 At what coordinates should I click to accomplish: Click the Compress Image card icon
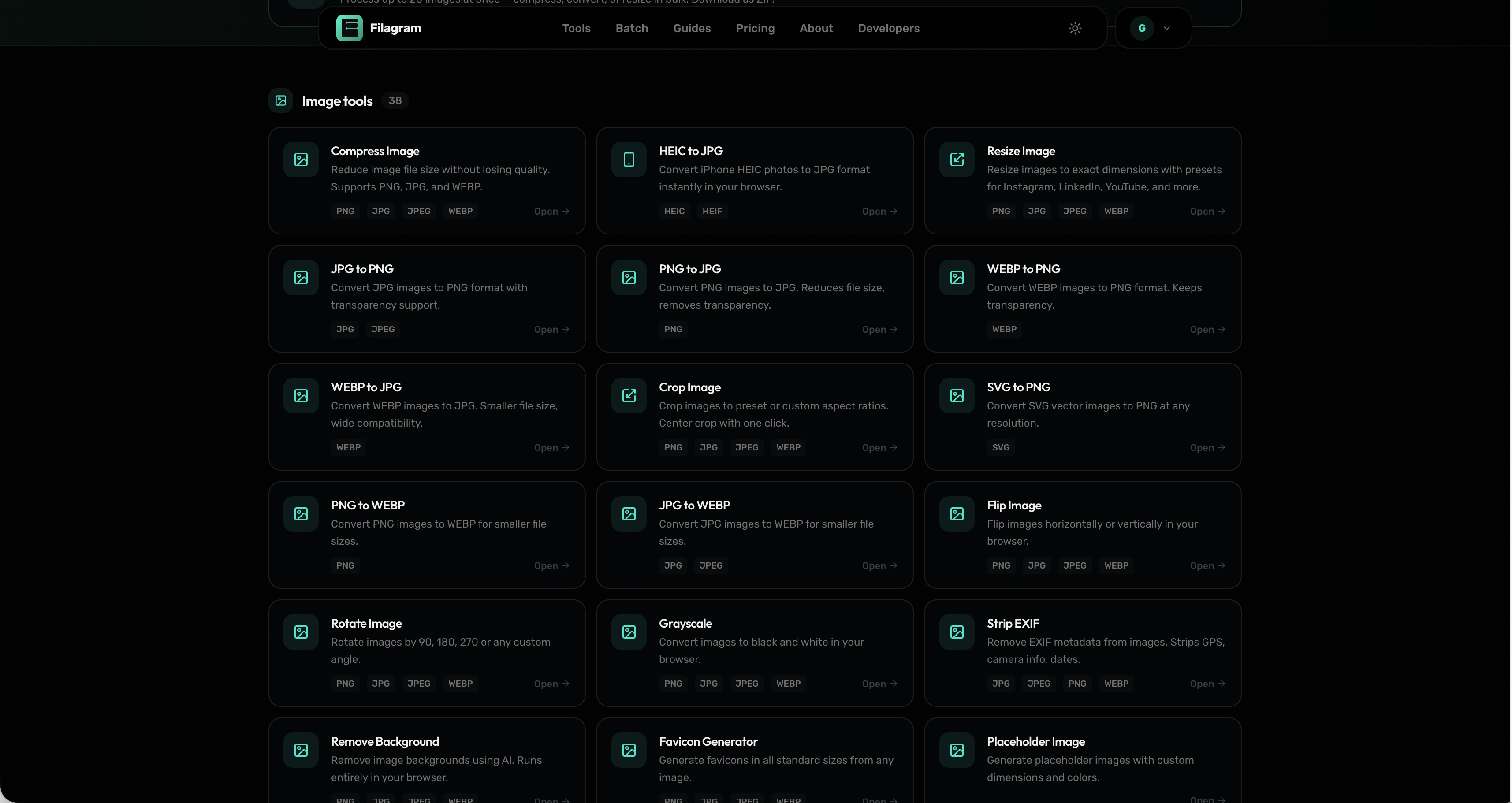[x=301, y=160]
